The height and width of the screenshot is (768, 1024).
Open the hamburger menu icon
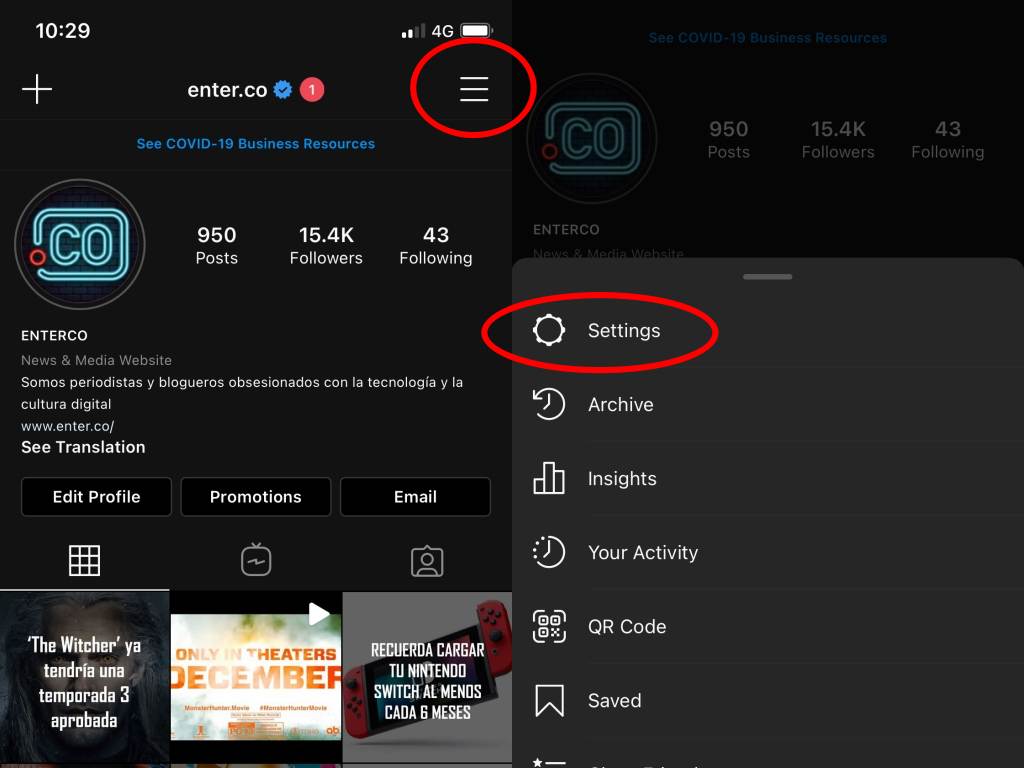pyautogui.click(x=474, y=89)
